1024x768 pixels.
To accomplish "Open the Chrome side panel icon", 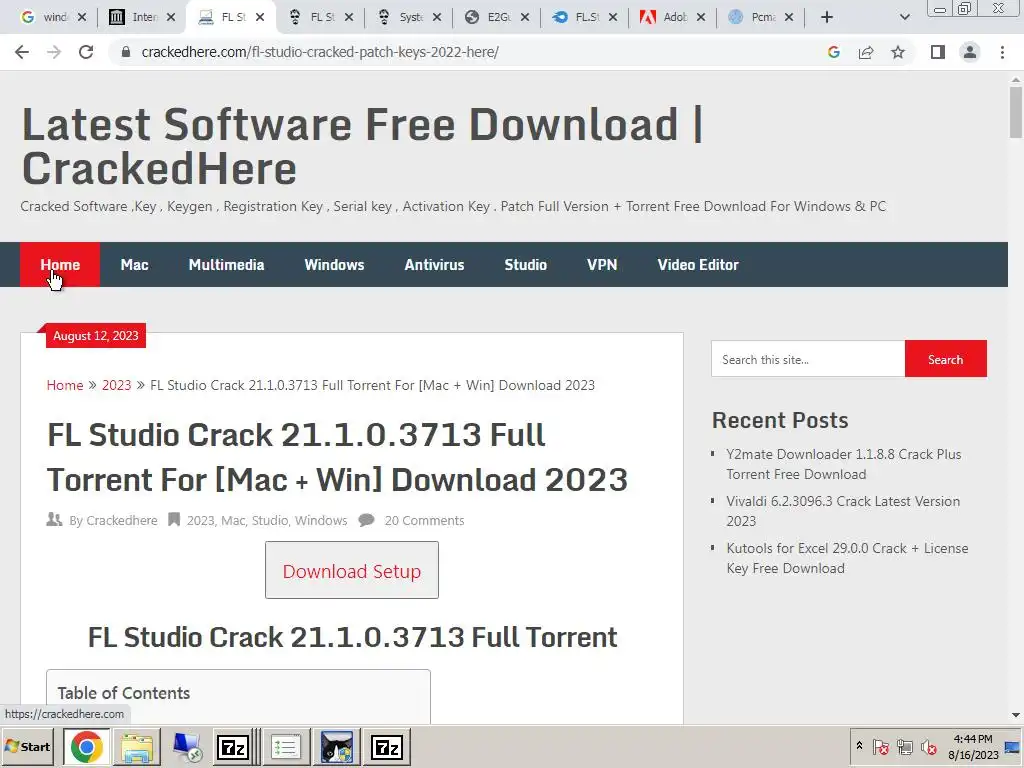I will tap(938, 52).
